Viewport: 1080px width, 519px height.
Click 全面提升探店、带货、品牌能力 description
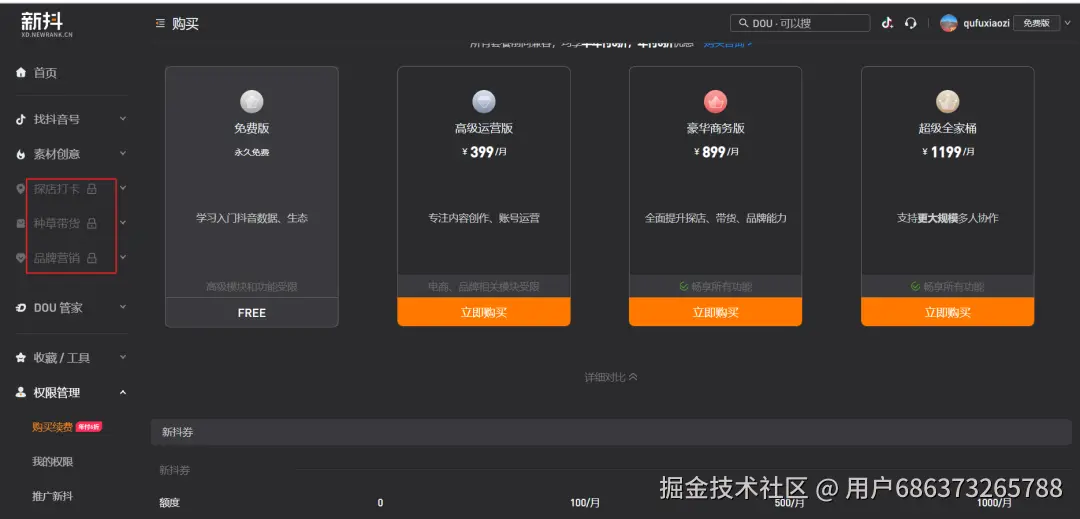(x=715, y=218)
